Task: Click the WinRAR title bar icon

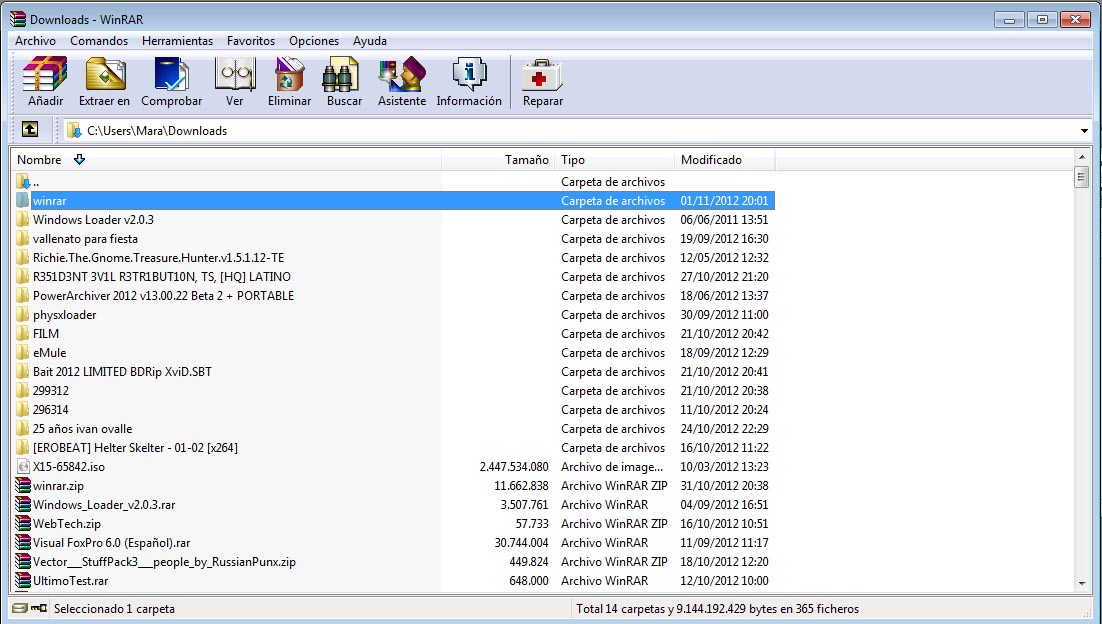Action: point(18,19)
